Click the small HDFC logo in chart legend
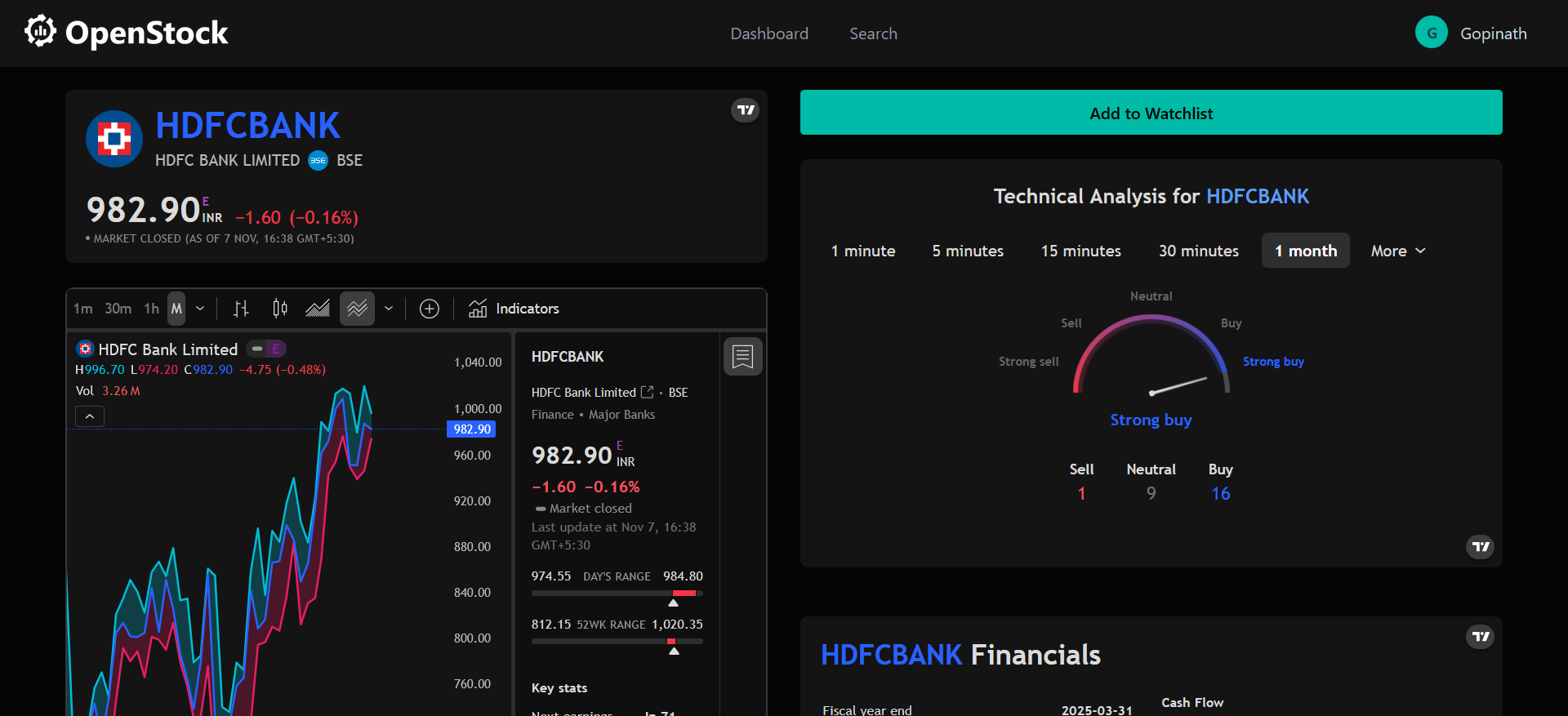1568x716 pixels. coord(85,349)
